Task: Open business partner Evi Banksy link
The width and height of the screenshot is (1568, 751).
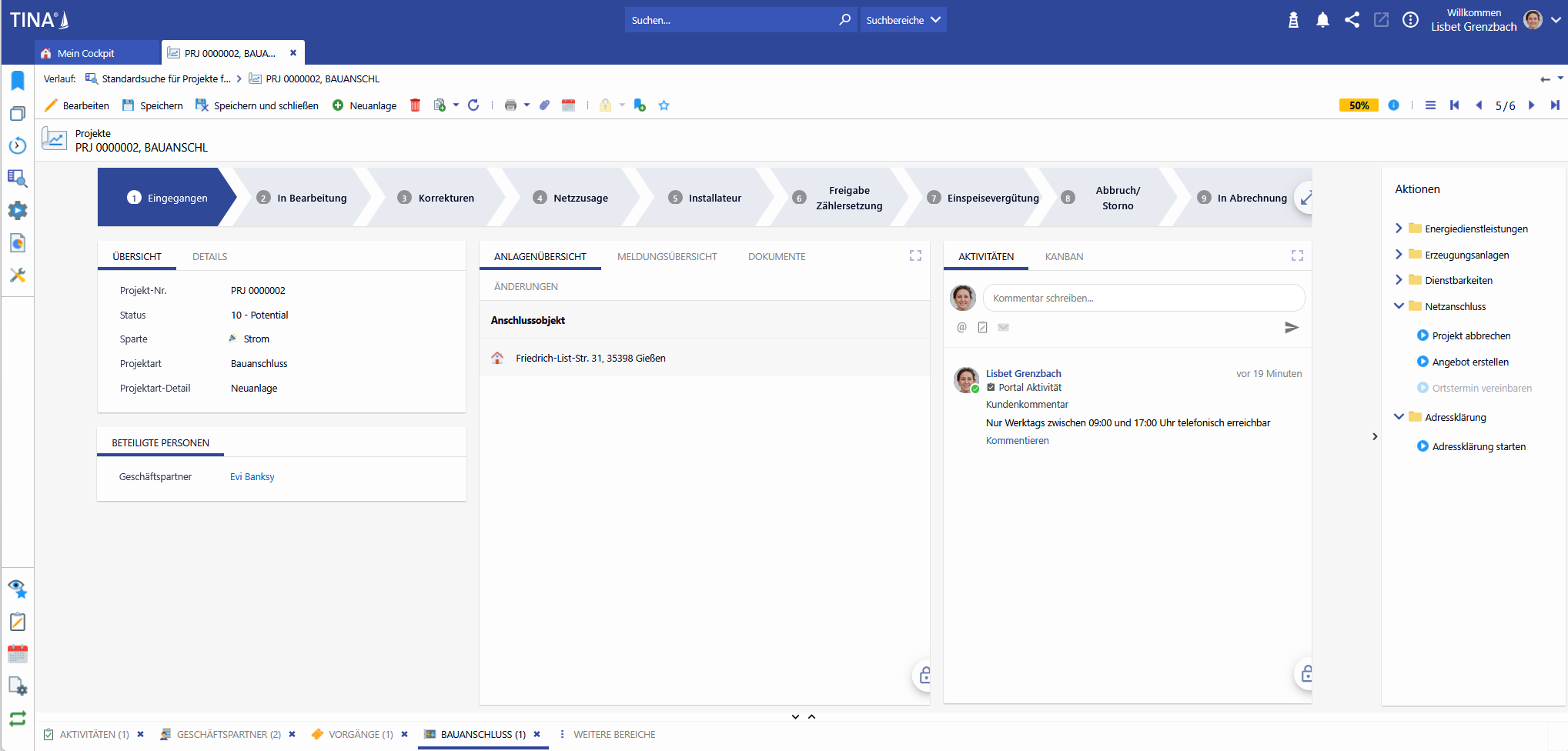Action: tap(252, 477)
